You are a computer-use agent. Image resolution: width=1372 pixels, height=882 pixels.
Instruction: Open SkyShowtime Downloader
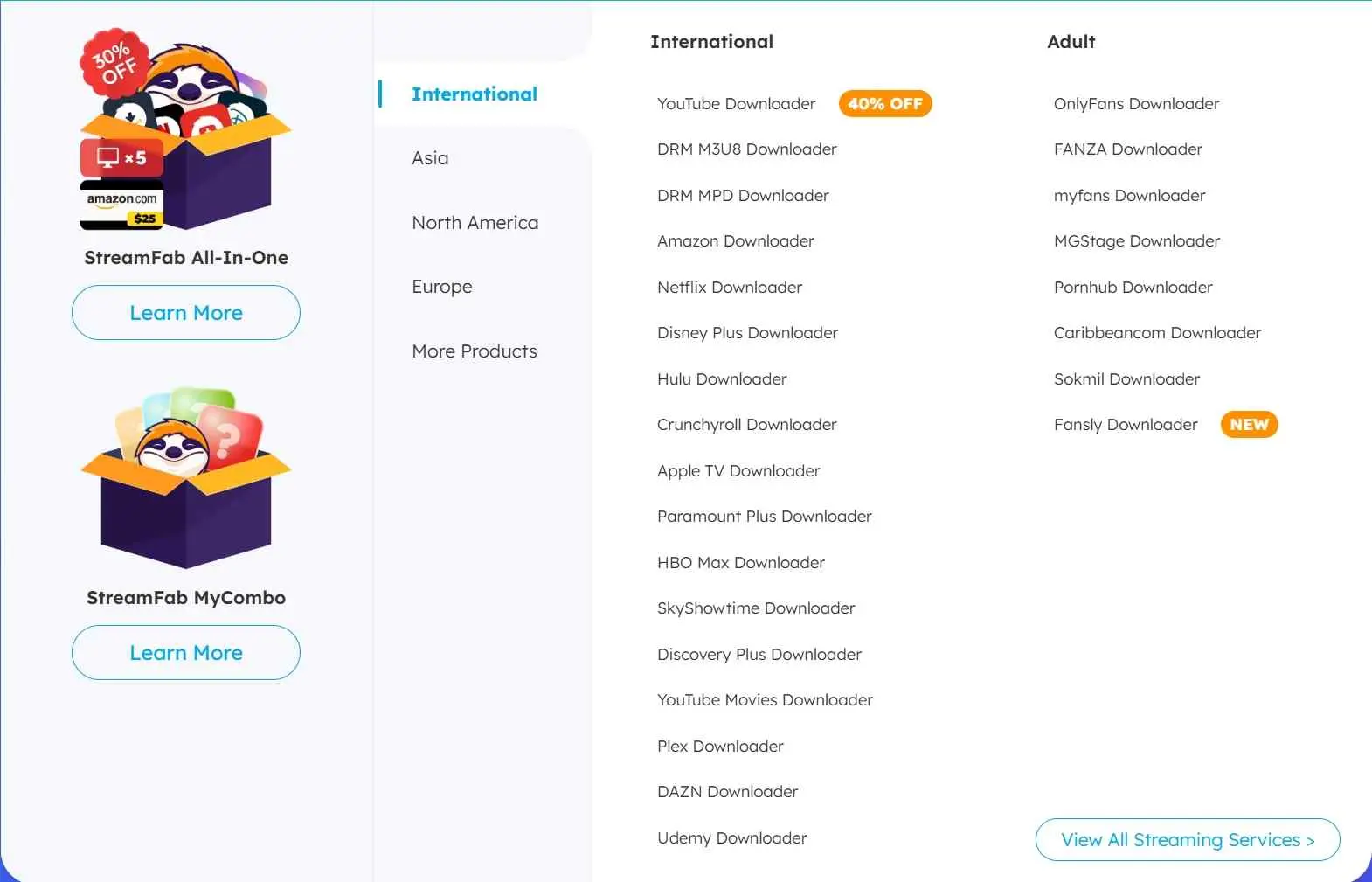point(756,608)
